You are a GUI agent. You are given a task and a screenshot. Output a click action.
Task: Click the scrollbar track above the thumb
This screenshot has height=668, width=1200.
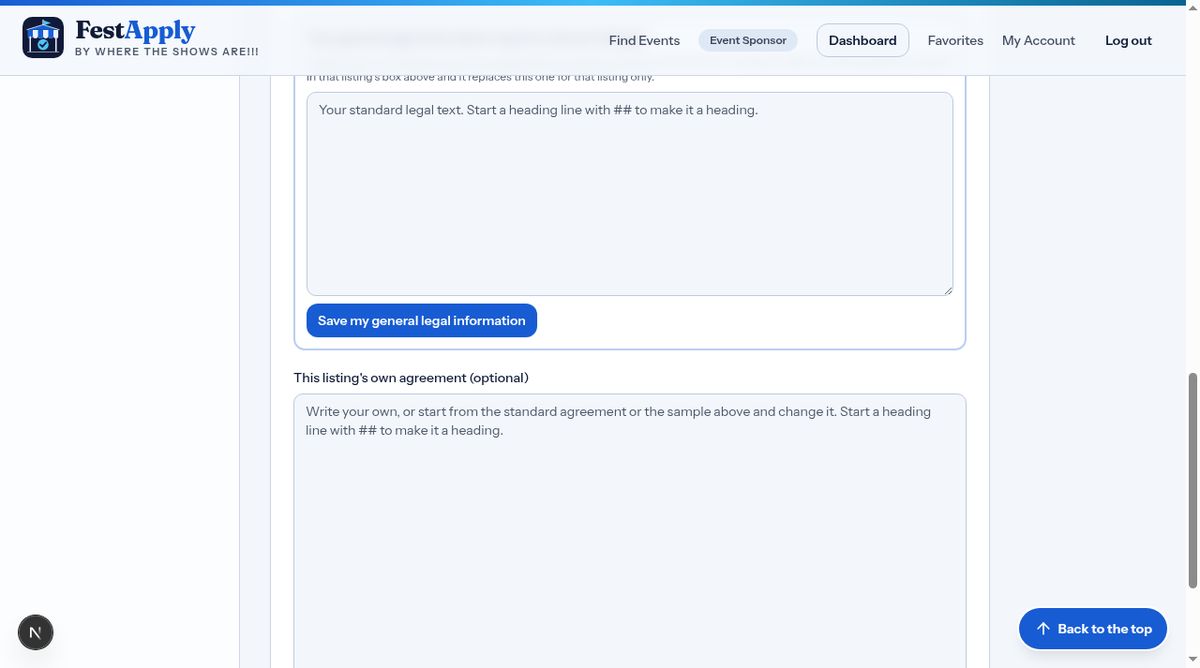tap(1192, 190)
